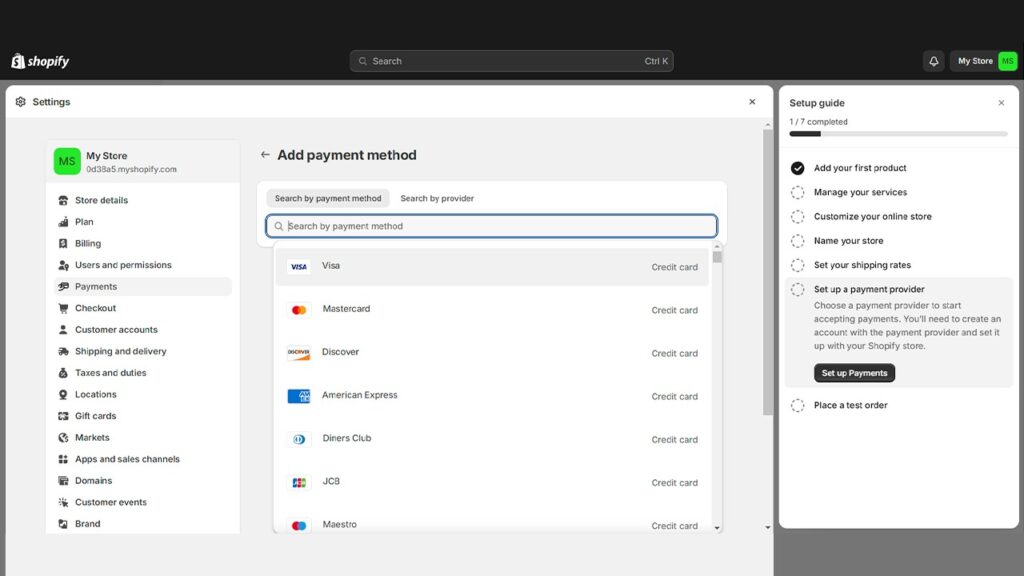Click the Discover card logo
This screenshot has height=576, width=1024.
pos(298,353)
